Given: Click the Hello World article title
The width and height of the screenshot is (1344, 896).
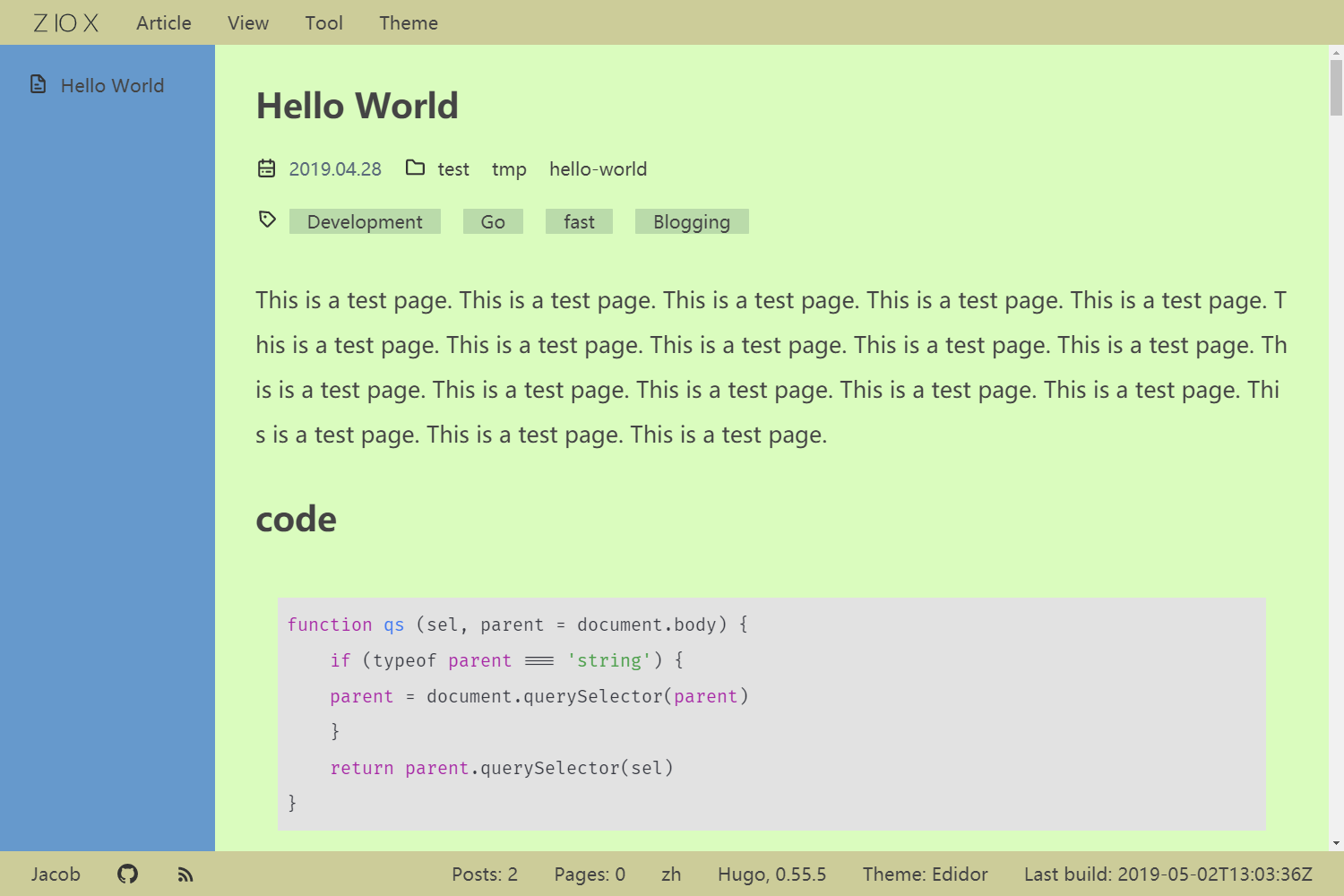Looking at the screenshot, I should [x=357, y=106].
